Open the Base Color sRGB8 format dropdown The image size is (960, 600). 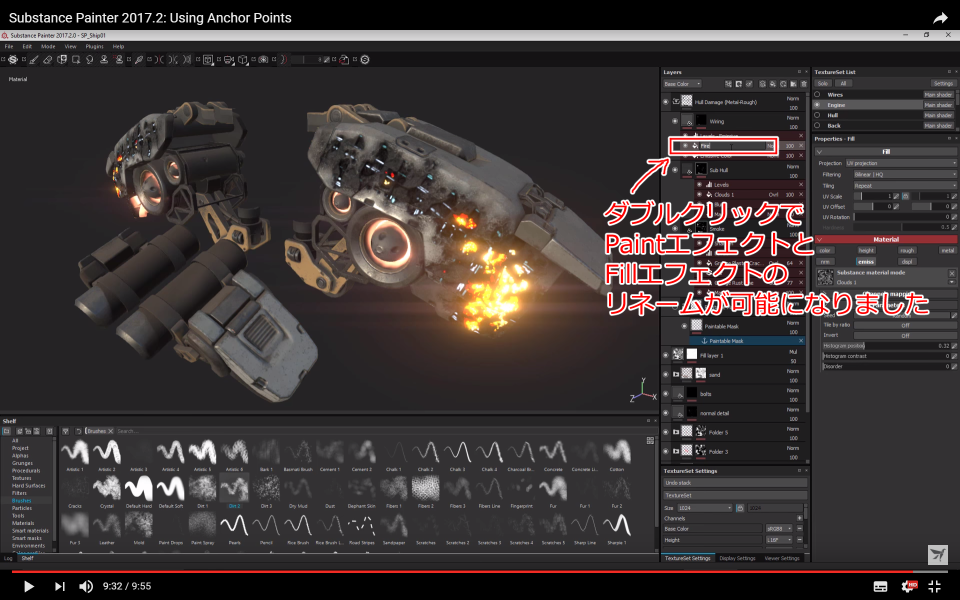pyautogui.click(x=779, y=528)
